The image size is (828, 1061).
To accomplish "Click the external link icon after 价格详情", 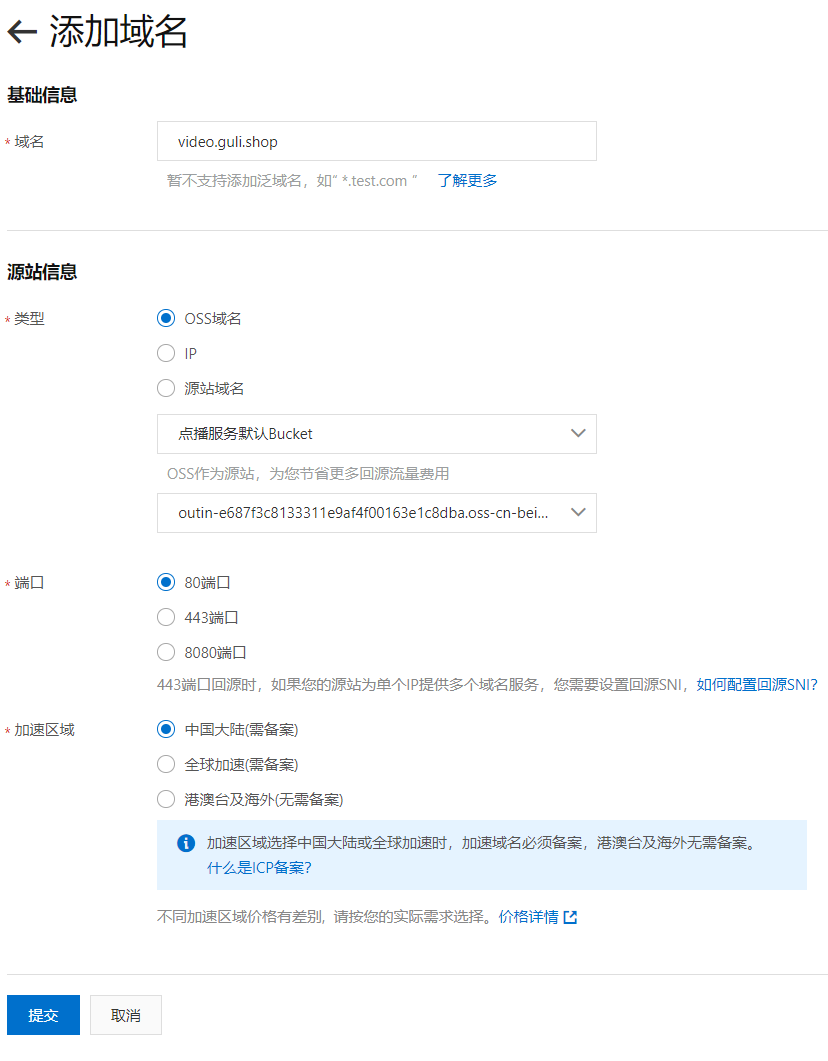I will 570,917.
